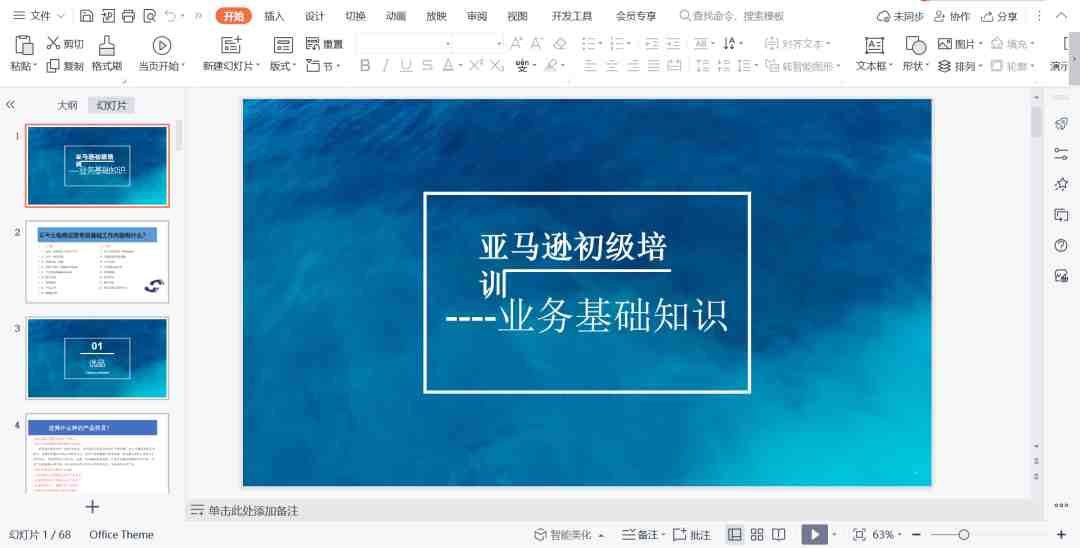The height and width of the screenshot is (548, 1080).
Task: Toggle Superscript formatting
Action: 475,65
